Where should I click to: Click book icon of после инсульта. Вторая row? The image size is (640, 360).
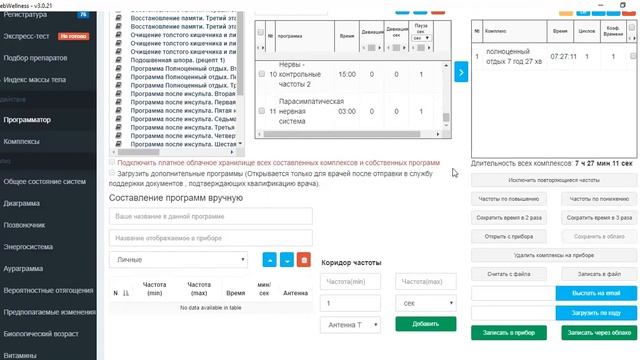(118, 93)
